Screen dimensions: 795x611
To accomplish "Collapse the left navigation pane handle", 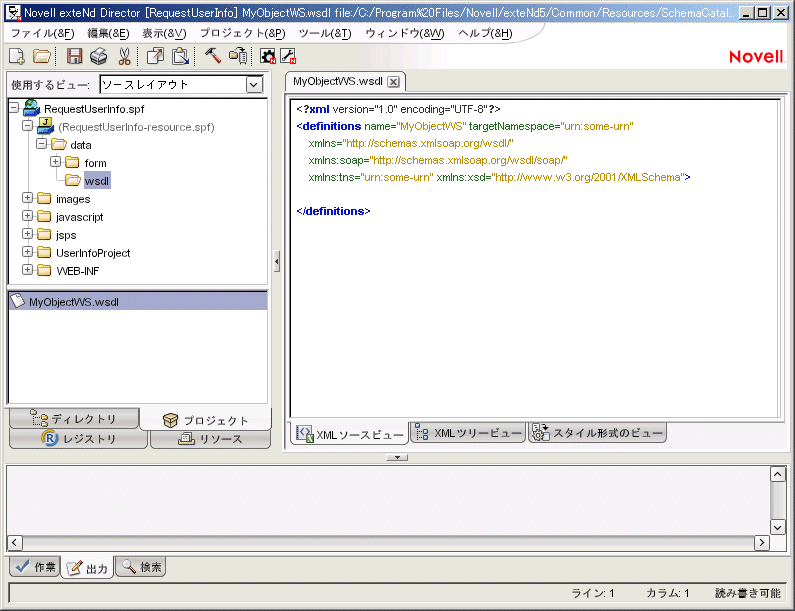I will 276,262.
